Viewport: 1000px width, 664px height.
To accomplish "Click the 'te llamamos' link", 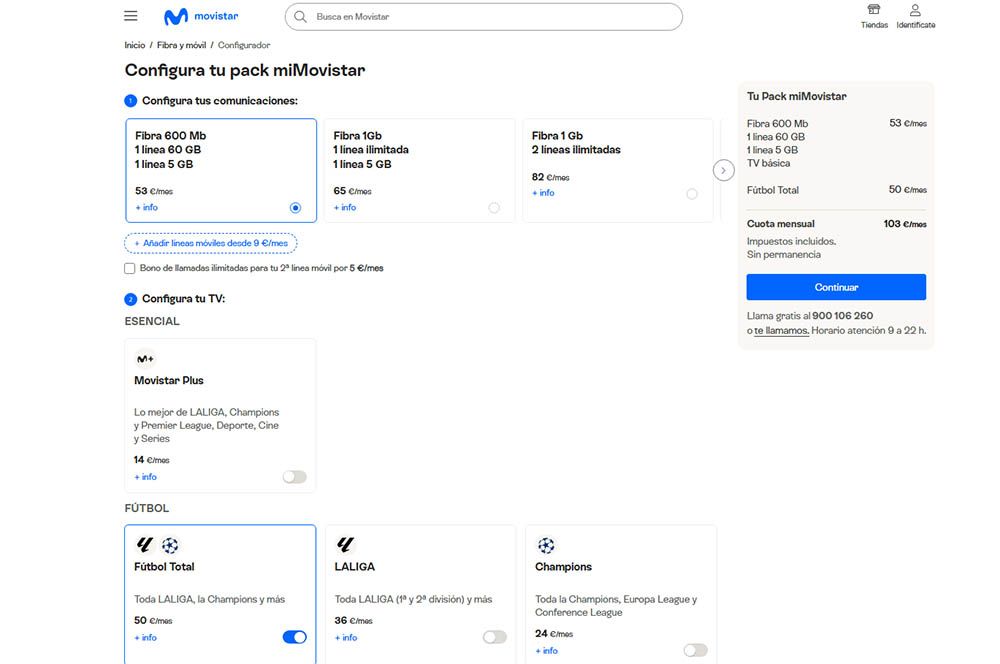I will 781,330.
